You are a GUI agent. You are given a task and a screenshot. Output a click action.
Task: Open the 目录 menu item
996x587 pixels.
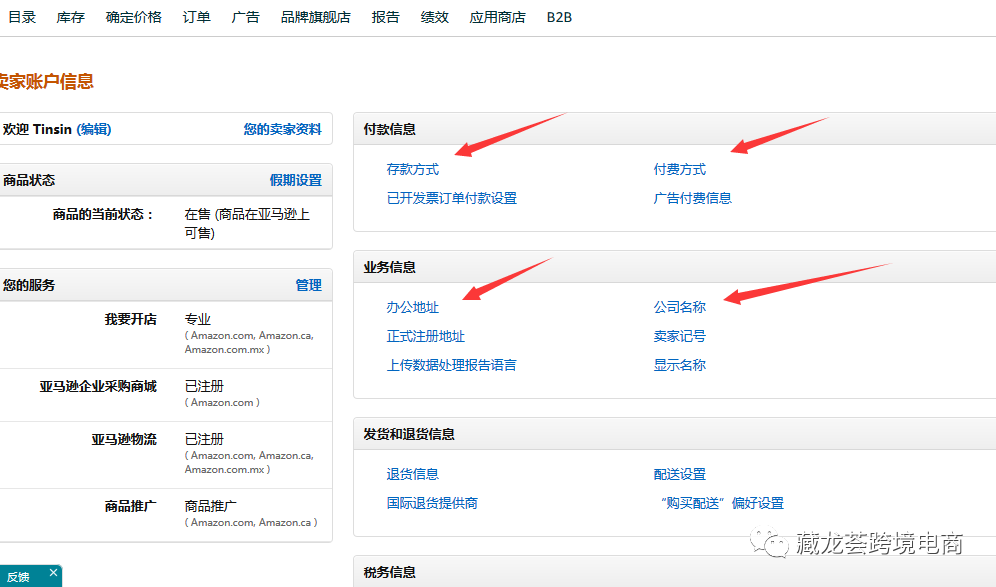pyautogui.click(x=21, y=16)
